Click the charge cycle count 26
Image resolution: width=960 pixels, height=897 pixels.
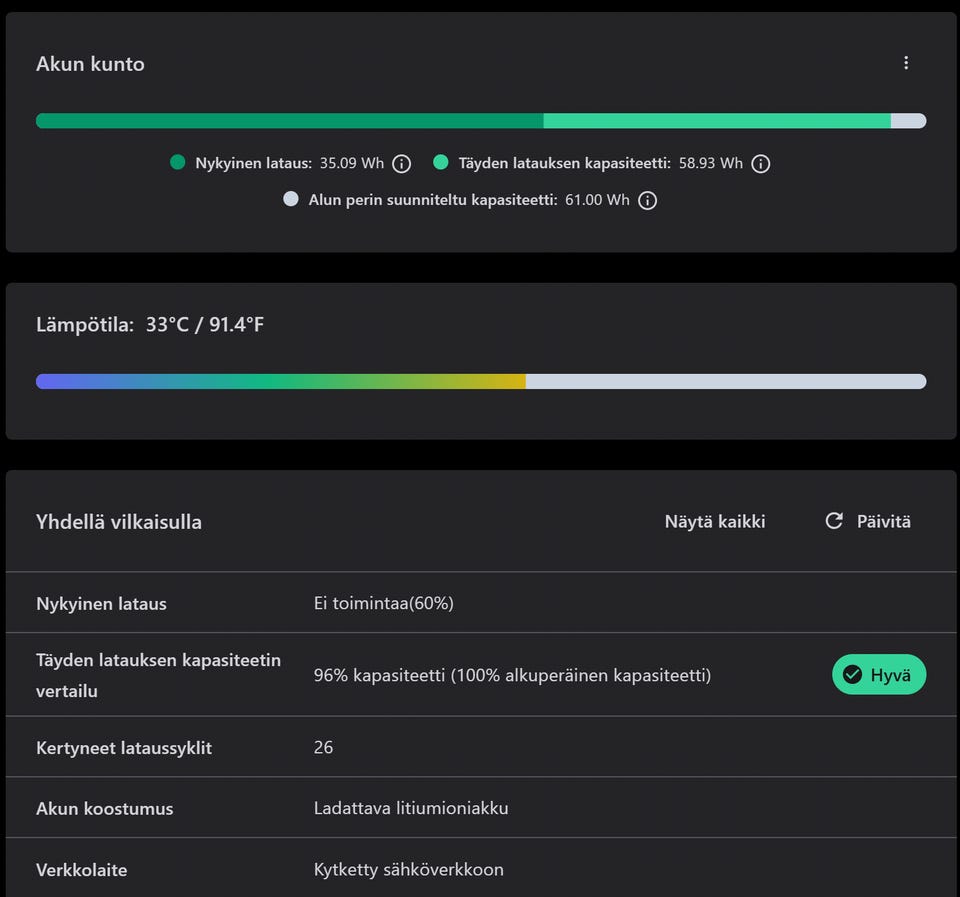point(323,747)
